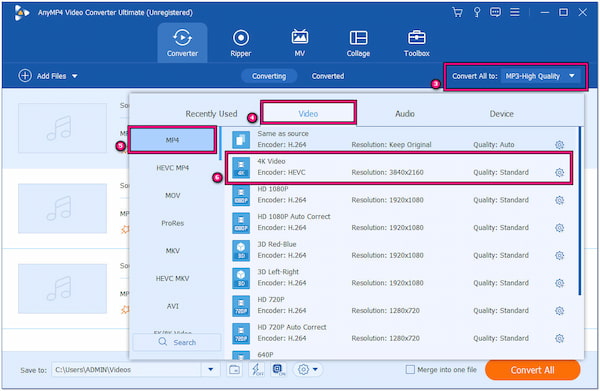Click the search magnifier icon
600x391 pixels.
[163, 342]
